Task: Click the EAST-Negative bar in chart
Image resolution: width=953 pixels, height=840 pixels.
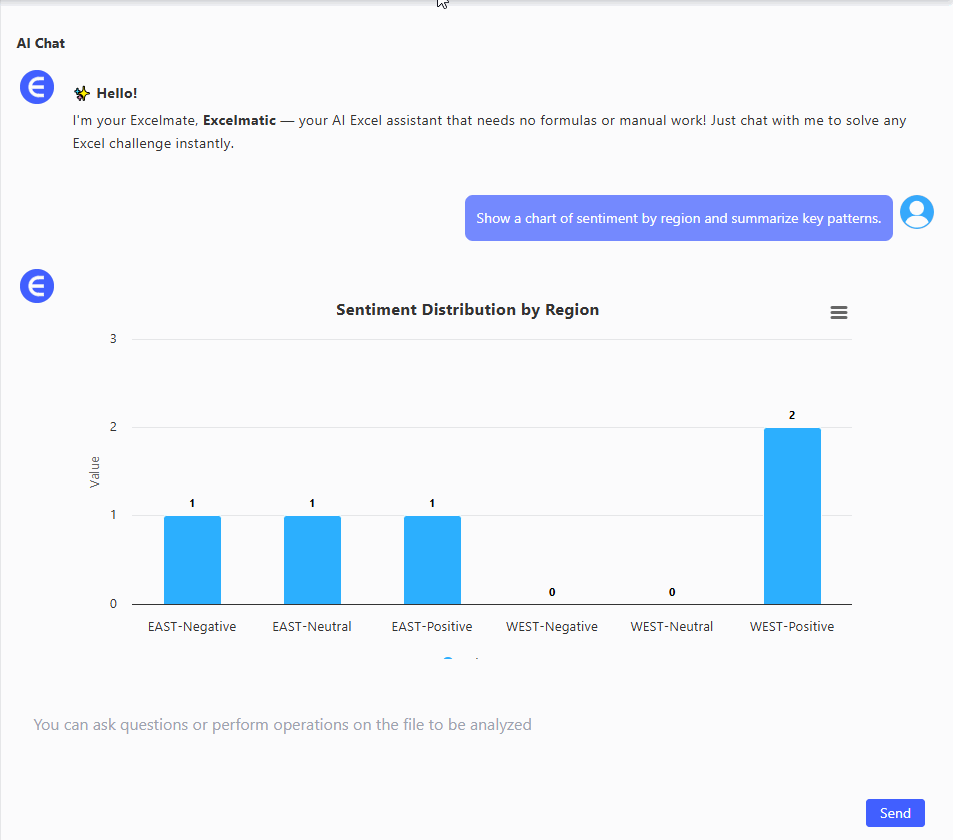Action: [x=192, y=560]
